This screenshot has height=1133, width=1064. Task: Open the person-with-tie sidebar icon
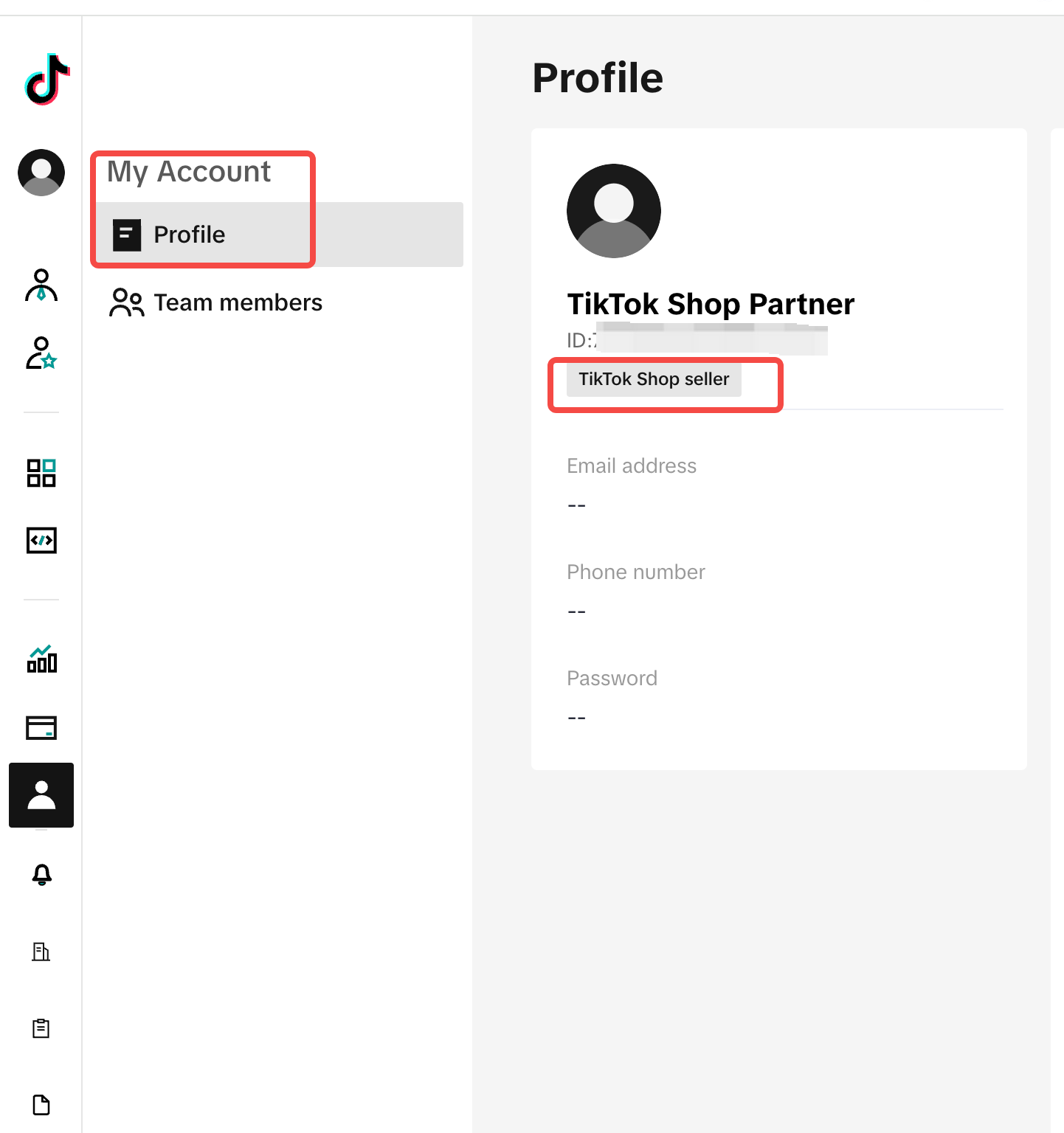pyautogui.click(x=41, y=285)
